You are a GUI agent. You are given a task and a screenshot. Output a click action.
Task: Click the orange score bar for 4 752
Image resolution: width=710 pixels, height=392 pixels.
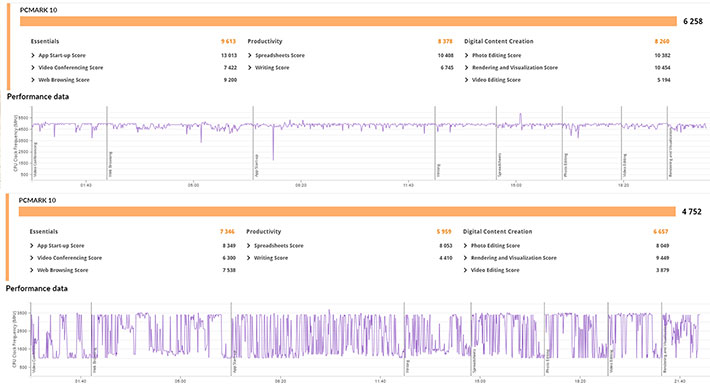tap(347, 211)
